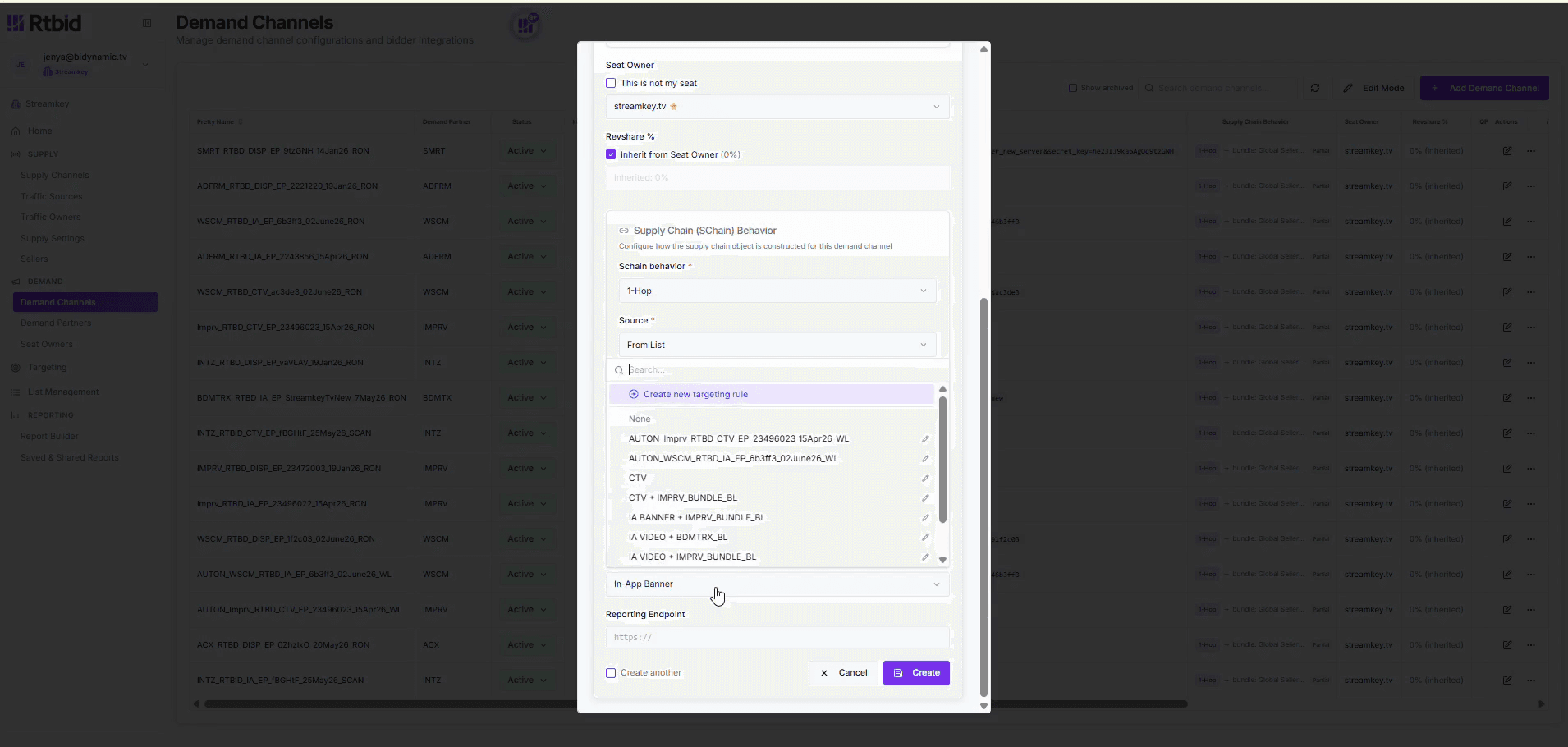The image size is (1568, 747).
Task: Click the round avatar icon near page title
Action: 525,25
